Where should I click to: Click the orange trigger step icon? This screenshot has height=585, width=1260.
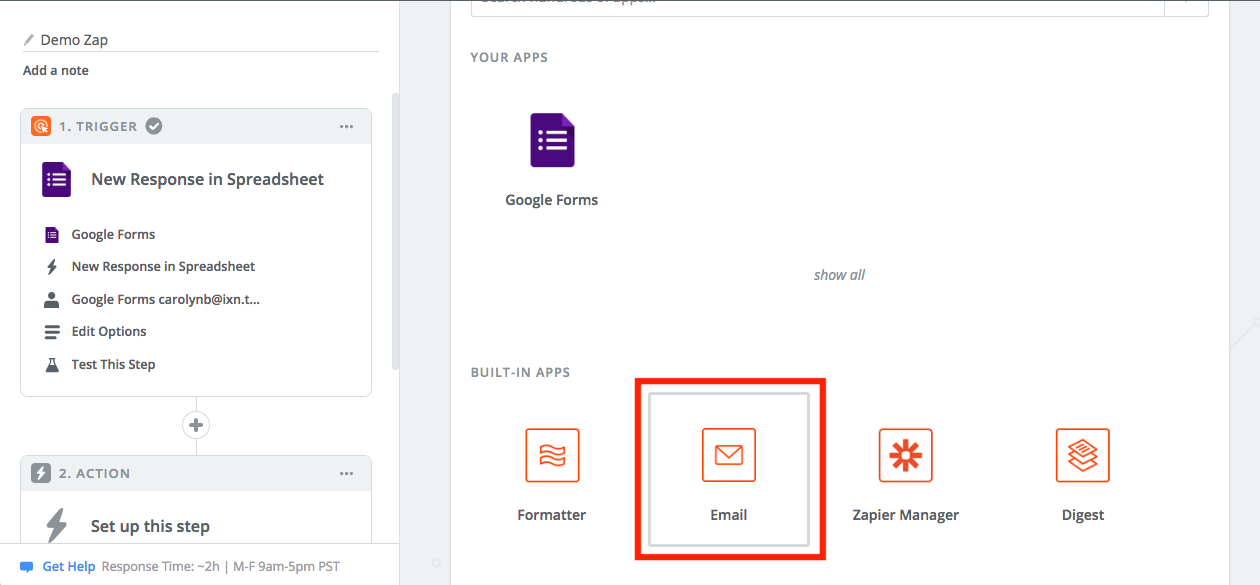click(41, 126)
